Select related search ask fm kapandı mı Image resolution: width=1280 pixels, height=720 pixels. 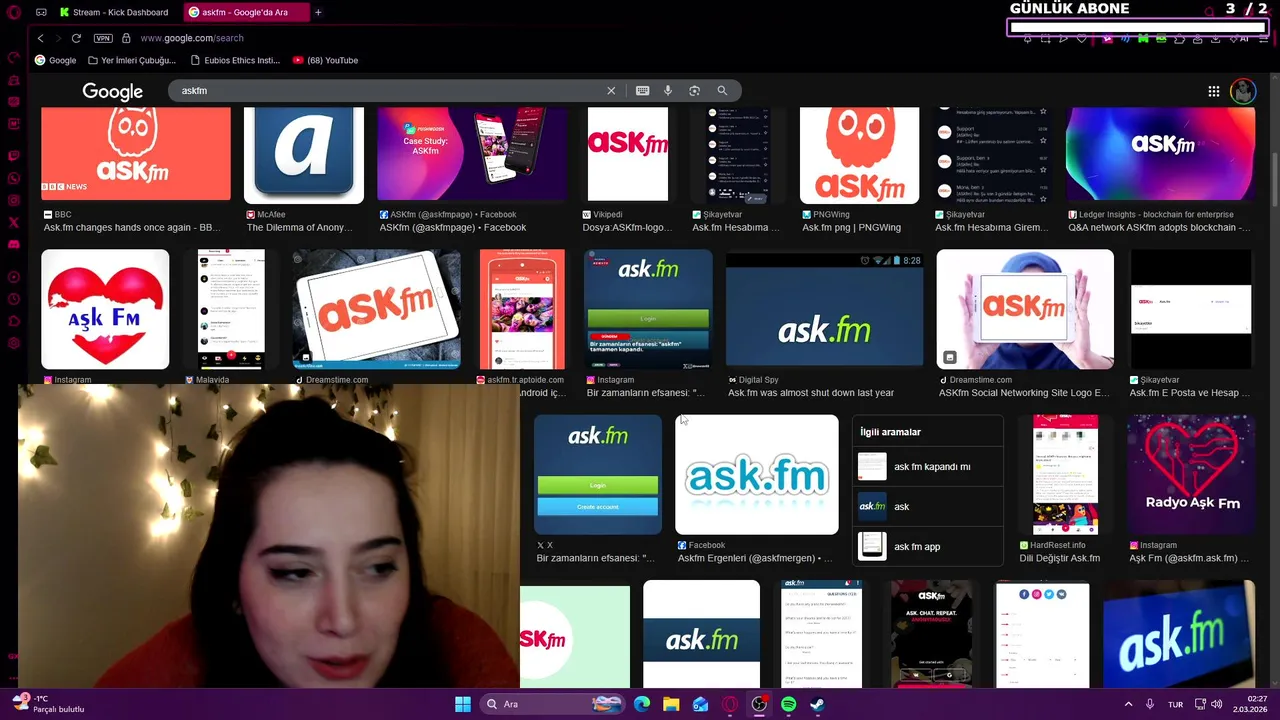point(927,466)
